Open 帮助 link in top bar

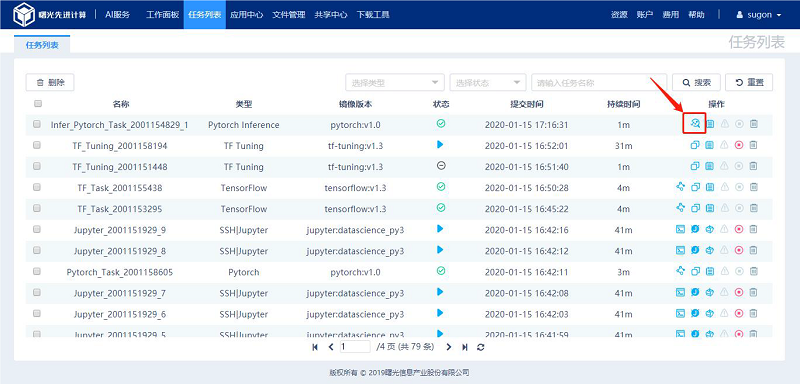pos(696,15)
